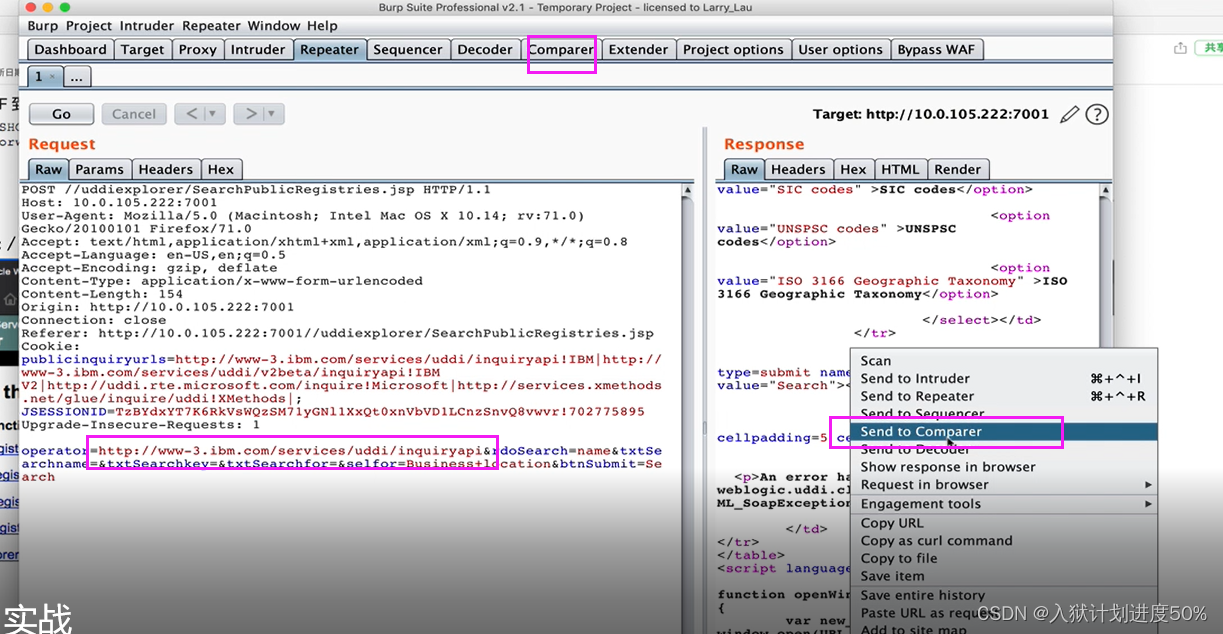Open the Burp menu

(x=42, y=26)
